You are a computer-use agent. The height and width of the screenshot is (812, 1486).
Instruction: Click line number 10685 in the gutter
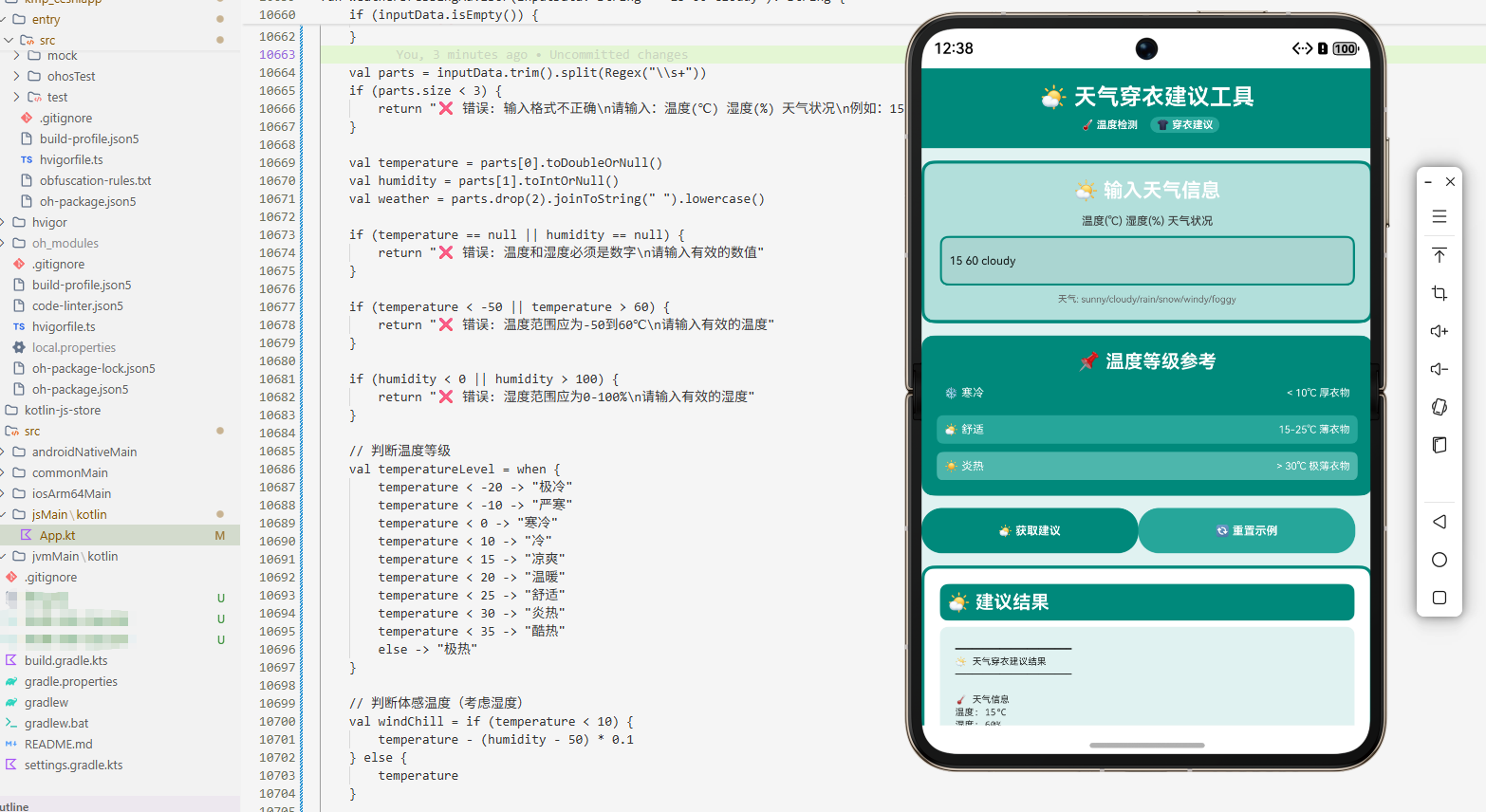[x=277, y=452]
